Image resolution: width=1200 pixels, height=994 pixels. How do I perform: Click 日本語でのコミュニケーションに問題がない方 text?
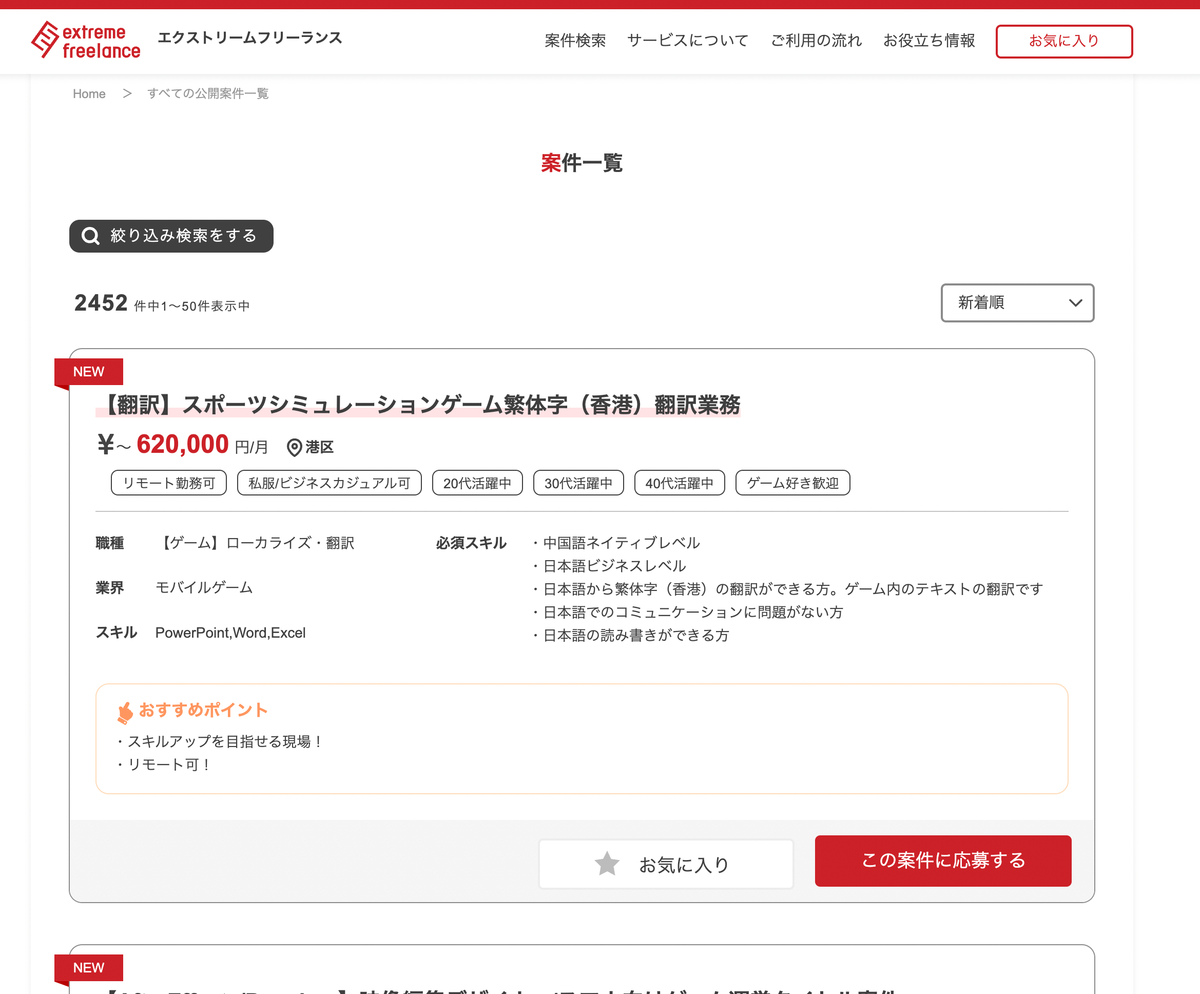click(x=693, y=612)
